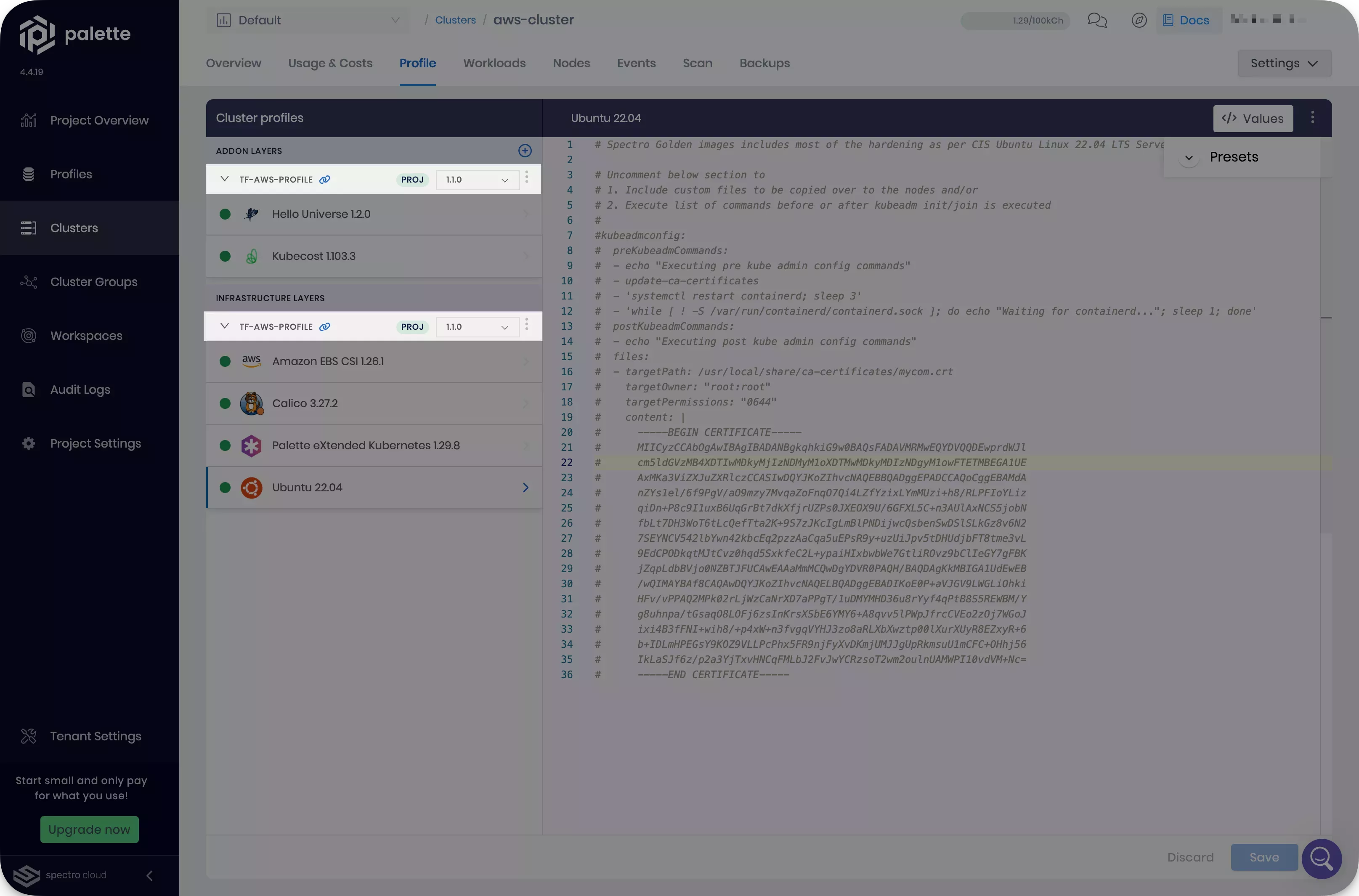Open the Clusters section in the sidebar

pyautogui.click(x=74, y=228)
